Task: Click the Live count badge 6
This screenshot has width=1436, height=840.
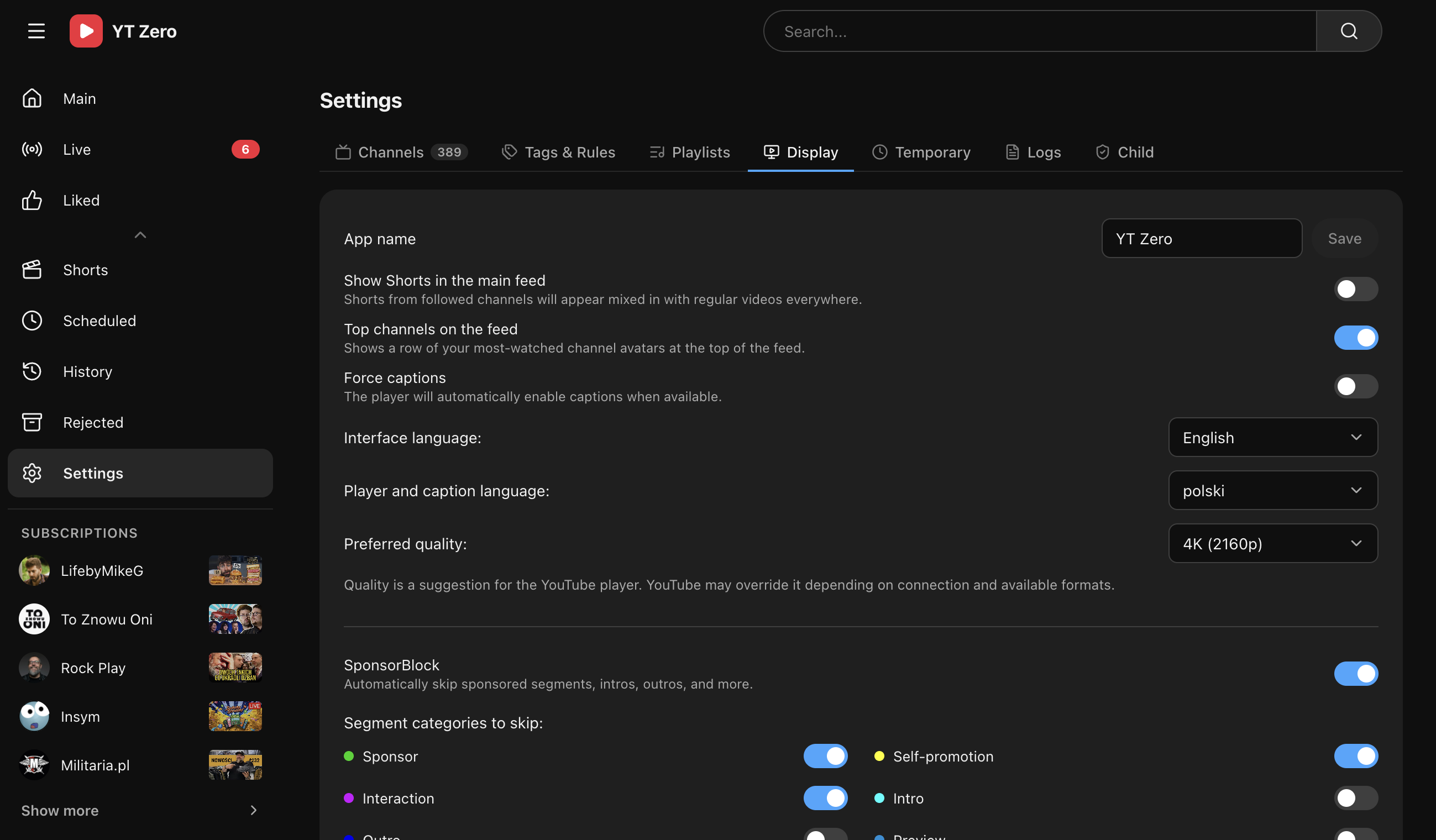Action: (245, 149)
